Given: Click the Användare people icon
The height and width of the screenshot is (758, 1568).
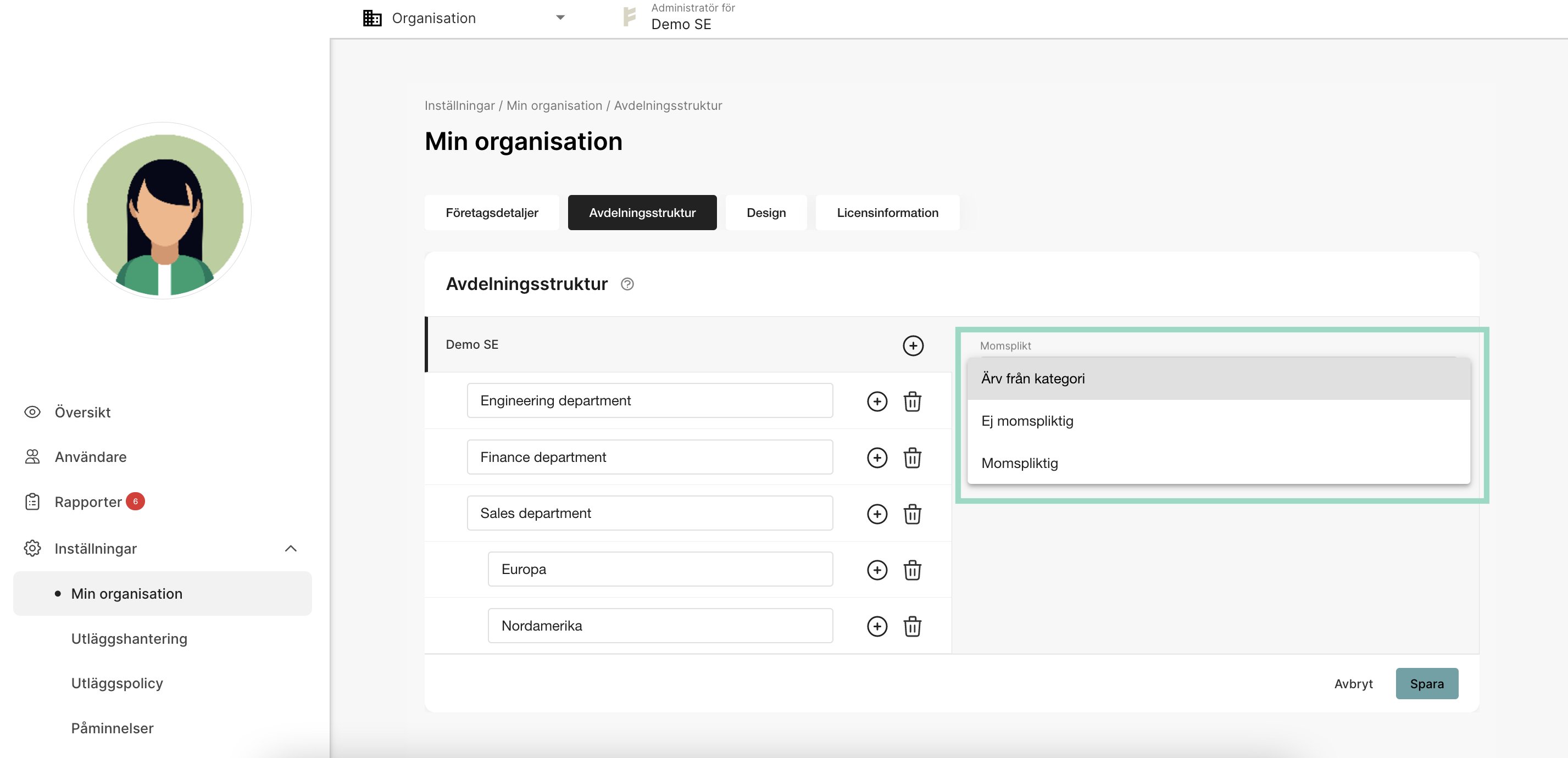Looking at the screenshot, I should pos(32,457).
